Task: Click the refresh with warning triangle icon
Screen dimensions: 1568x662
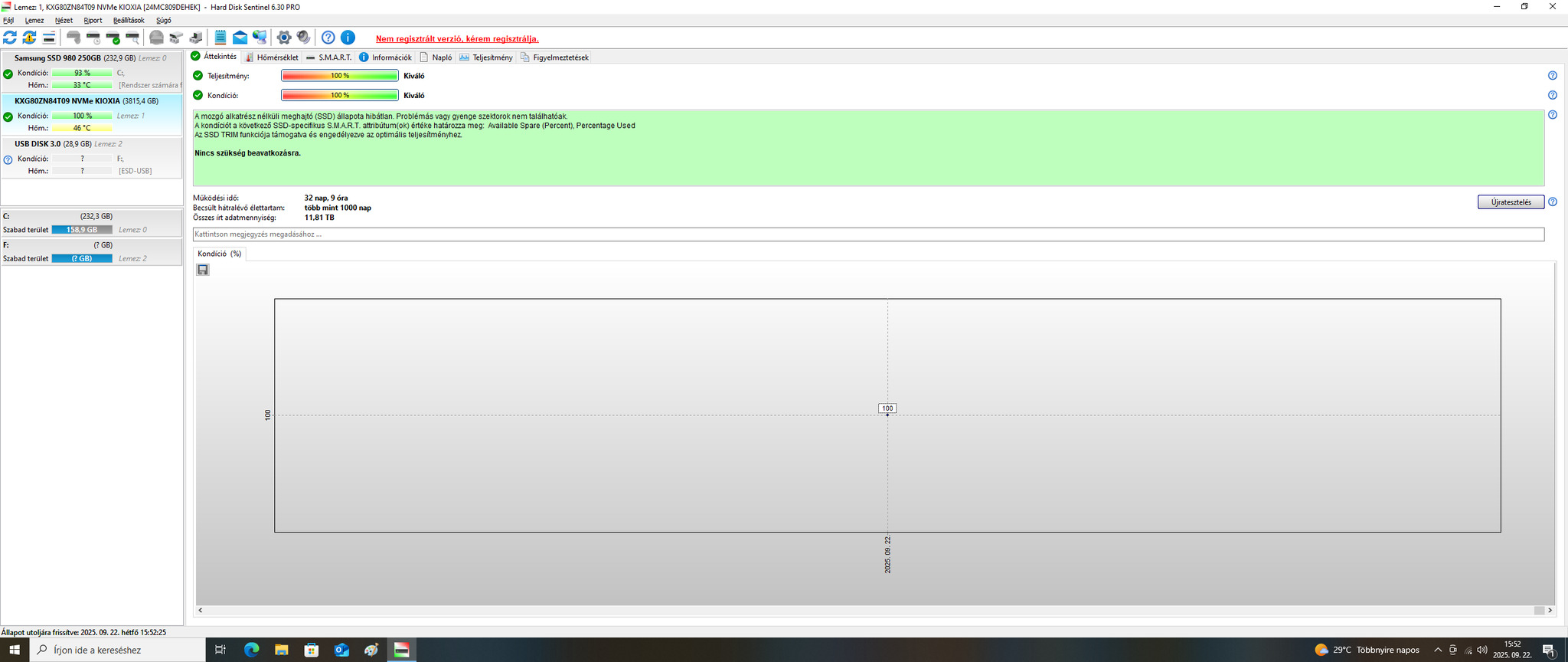Action: [29, 38]
